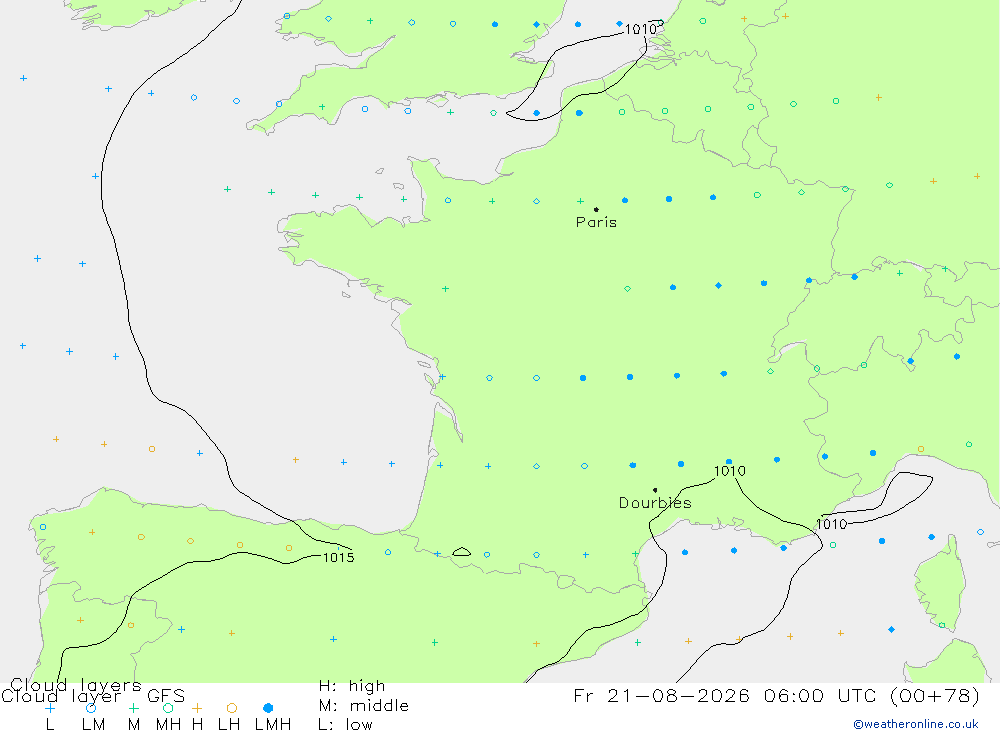Click the blue plus legend symbol above L

50,708
